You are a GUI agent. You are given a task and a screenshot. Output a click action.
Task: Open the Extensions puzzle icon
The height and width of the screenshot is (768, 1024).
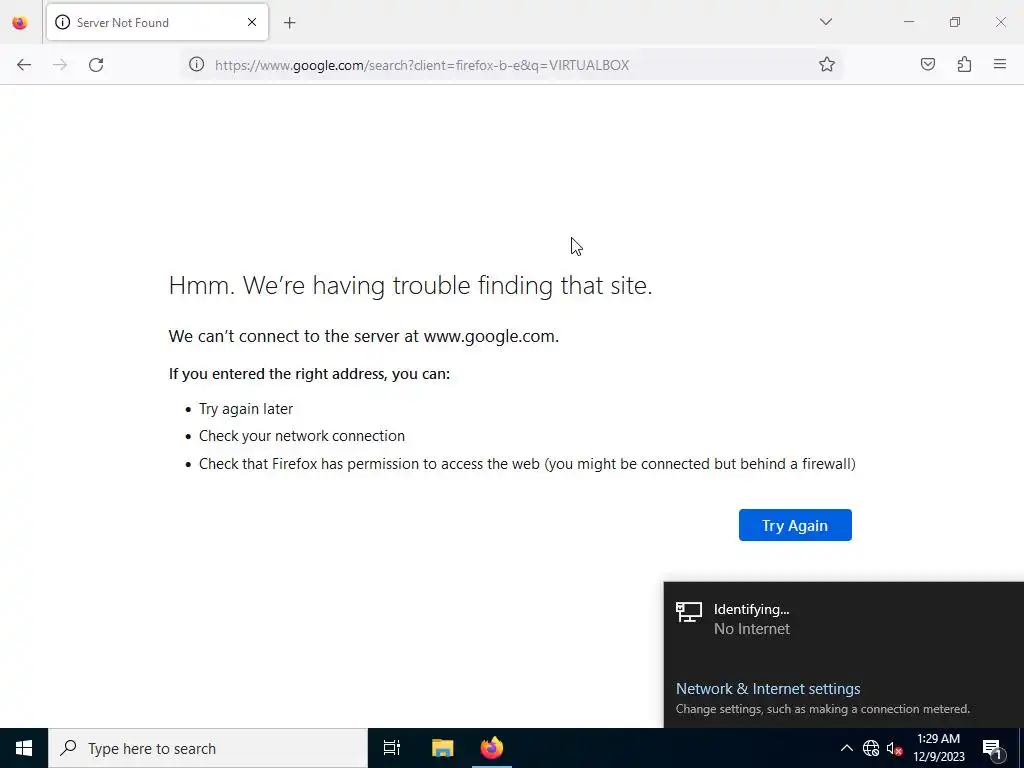(x=964, y=64)
